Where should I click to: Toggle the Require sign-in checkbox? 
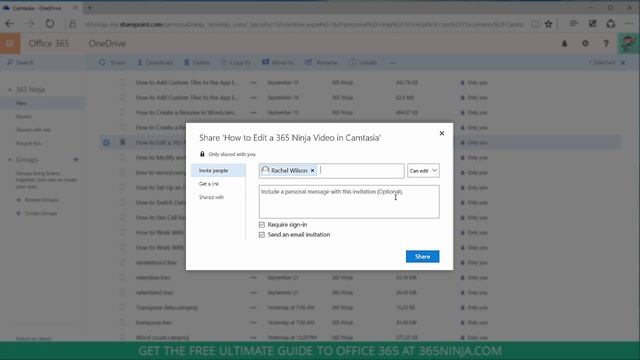coord(262,225)
